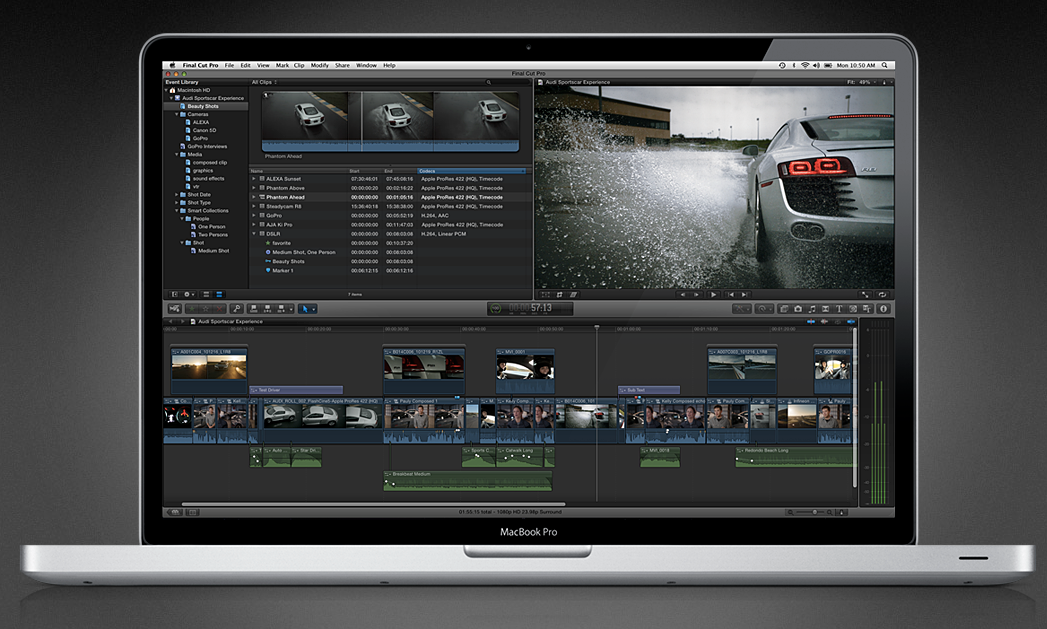
Task: Open the Transitions browser
Action: click(825, 308)
